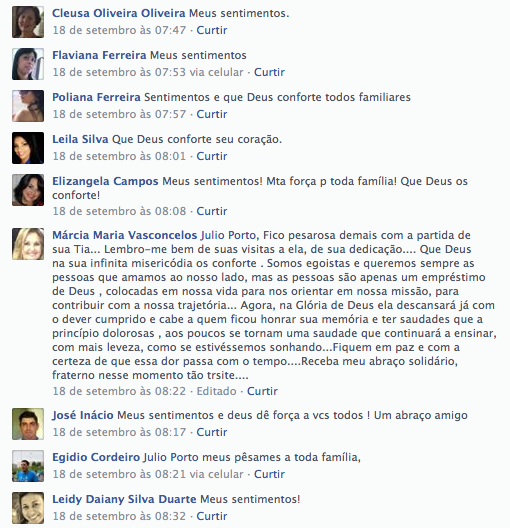Like Leidy Daiany Silva Duarte's comment
Screen dimensions: 510x528
coord(212,516)
